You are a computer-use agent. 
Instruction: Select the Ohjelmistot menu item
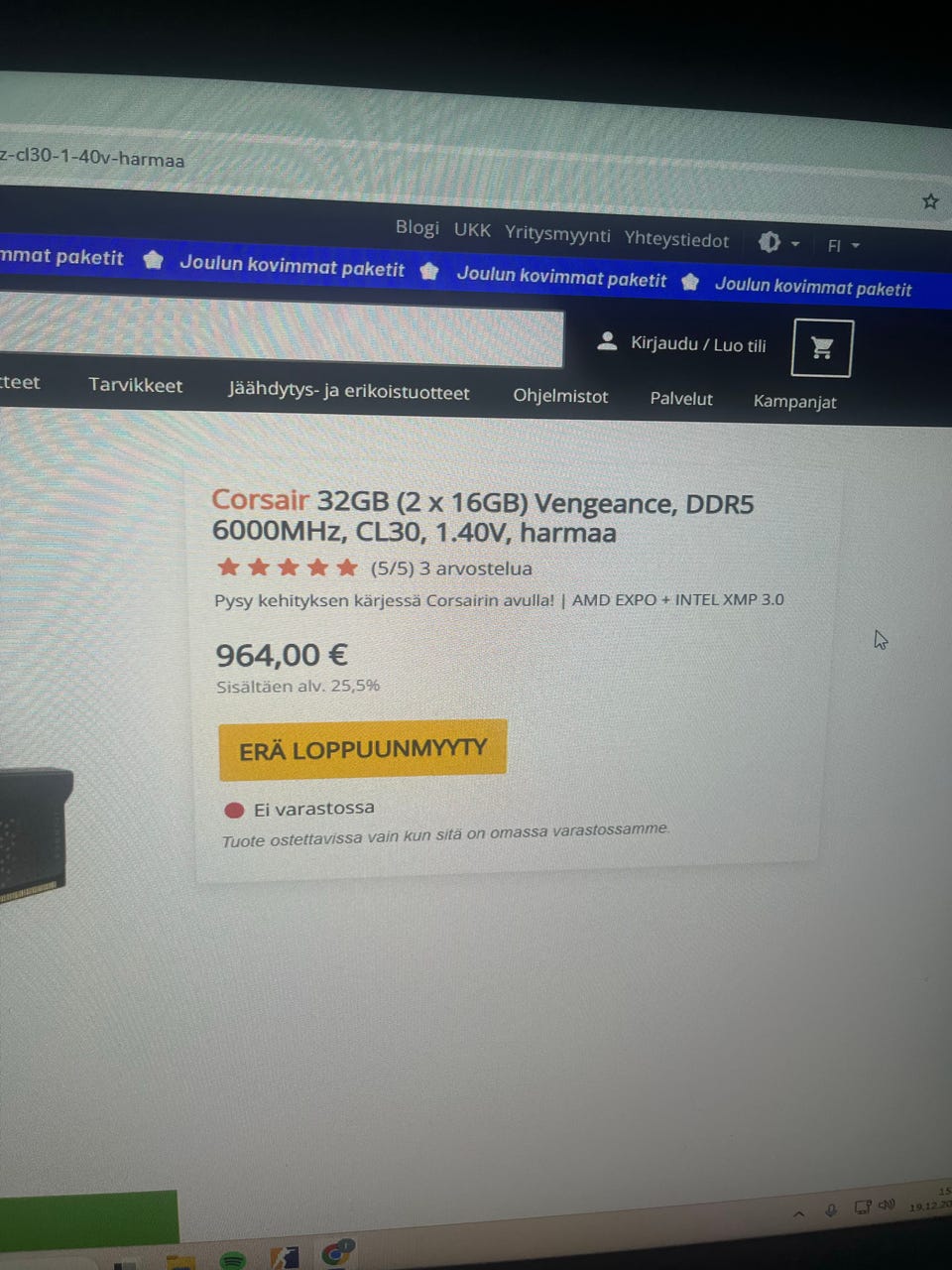coord(560,396)
